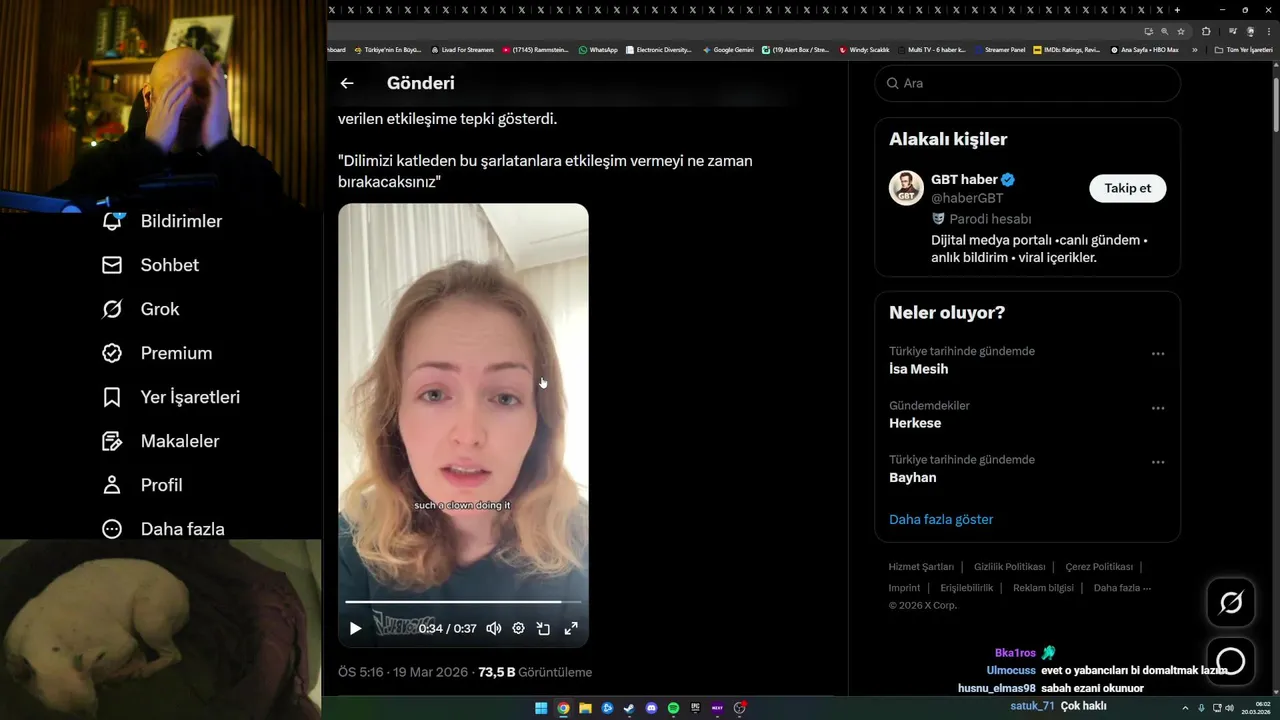Open Hizmet Şartları footer link
The width and height of the screenshot is (1280, 720).
point(921,567)
